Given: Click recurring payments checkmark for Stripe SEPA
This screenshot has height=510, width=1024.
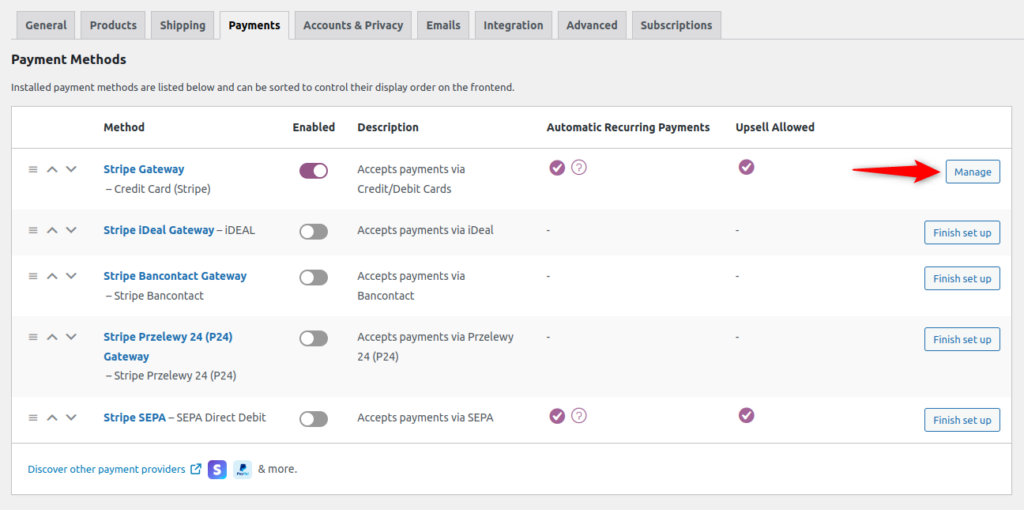Looking at the screenshot, I should 556,415.
